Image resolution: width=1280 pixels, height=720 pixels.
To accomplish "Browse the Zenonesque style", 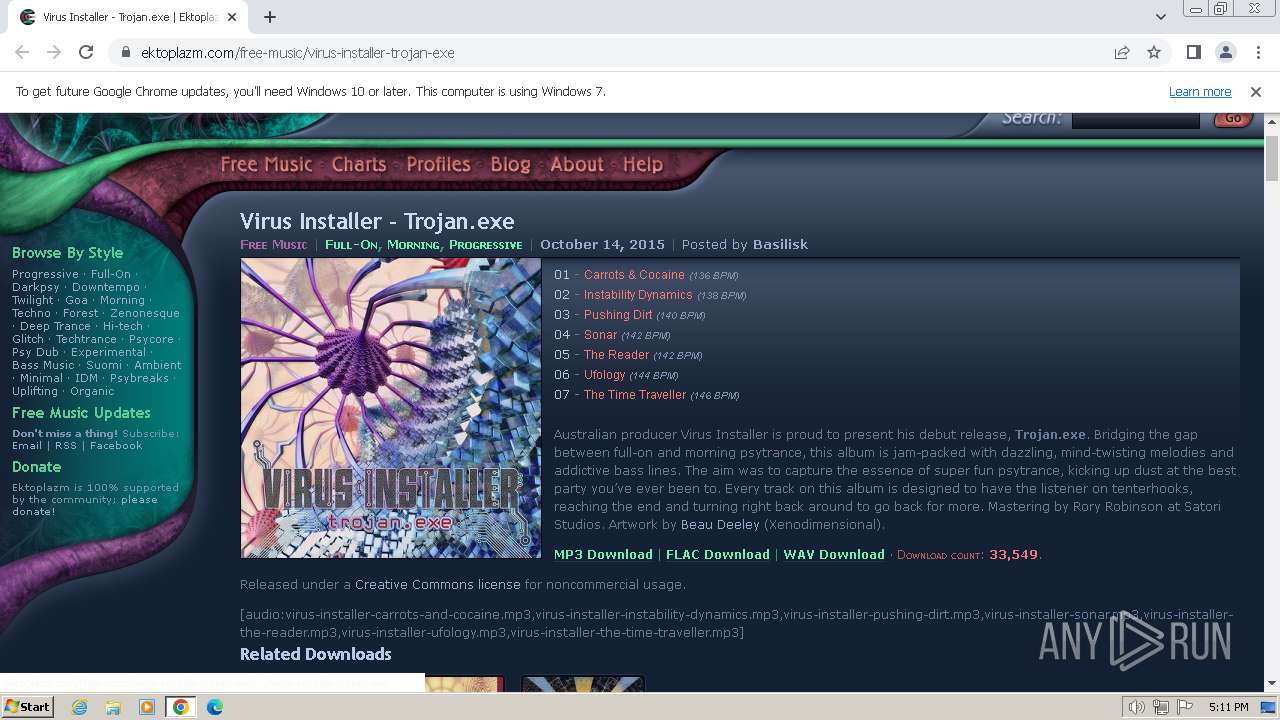I will [145, 313].
